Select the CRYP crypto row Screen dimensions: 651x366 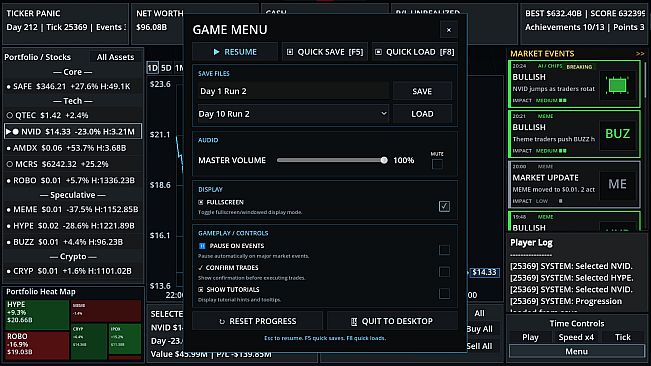pyautogui.click(x=73, y=271)
